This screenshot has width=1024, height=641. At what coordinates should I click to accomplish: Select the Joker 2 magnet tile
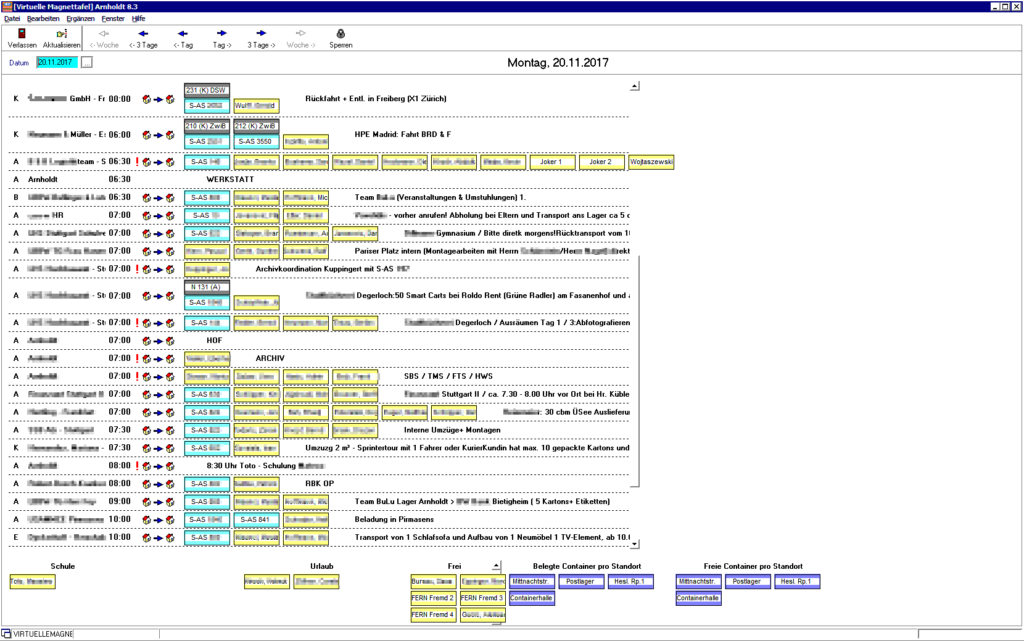click(x=601, y=162)
